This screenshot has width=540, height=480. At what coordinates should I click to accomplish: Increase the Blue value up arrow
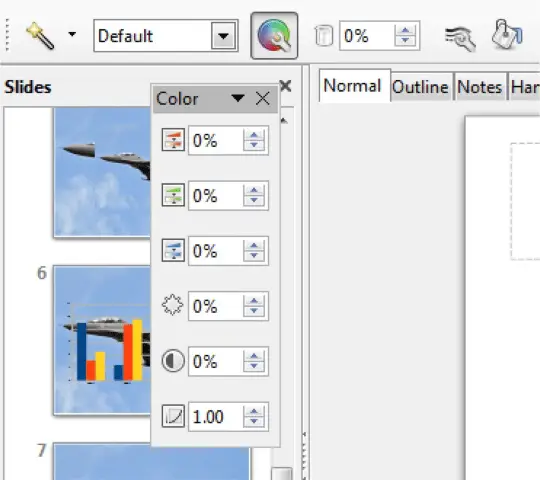coord(254,245)
